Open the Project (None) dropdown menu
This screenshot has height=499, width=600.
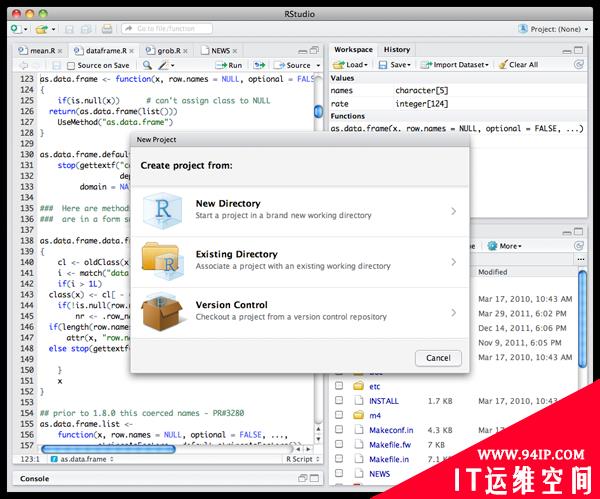coord(554,29)
